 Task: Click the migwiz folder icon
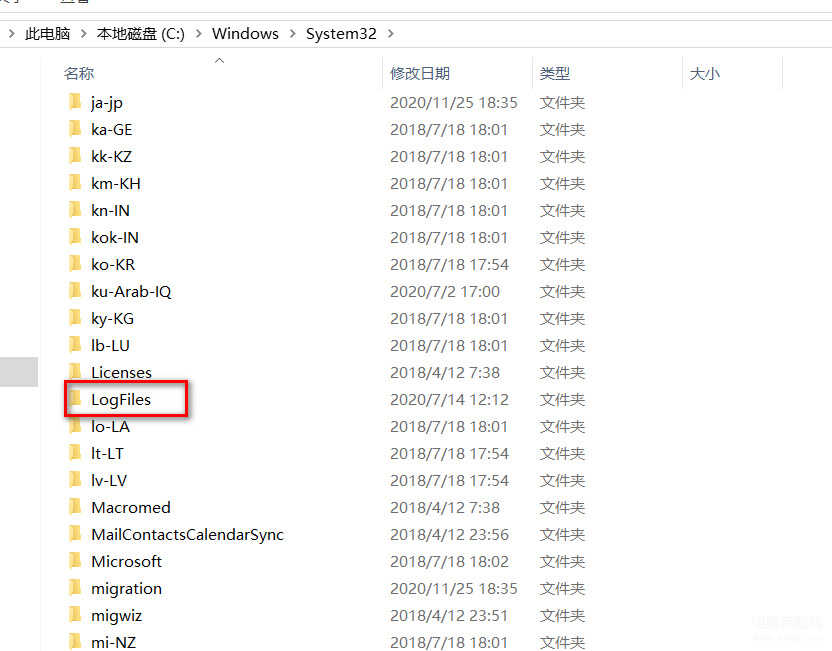point(75,615)
